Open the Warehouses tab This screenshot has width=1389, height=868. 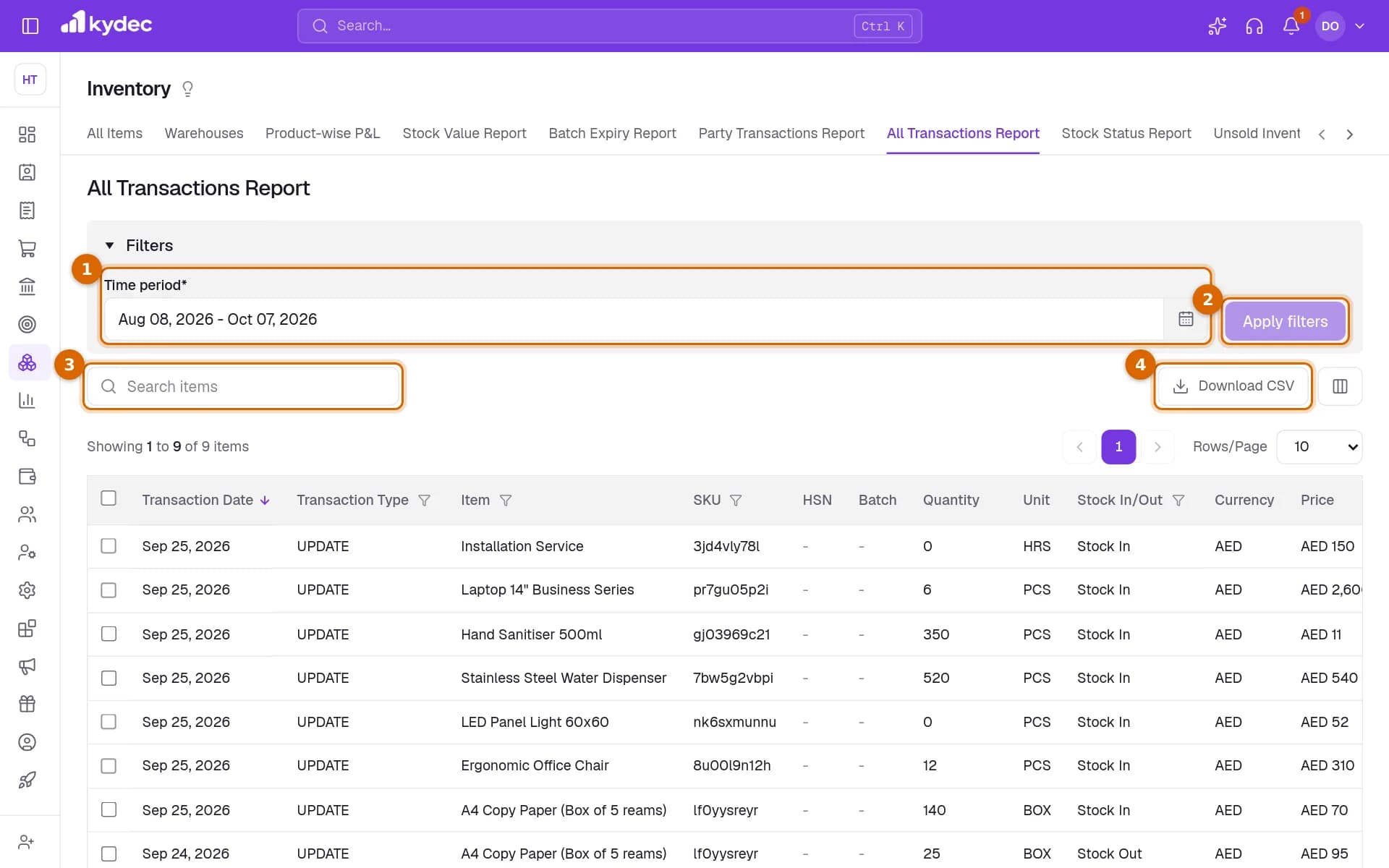coord(204,134)
